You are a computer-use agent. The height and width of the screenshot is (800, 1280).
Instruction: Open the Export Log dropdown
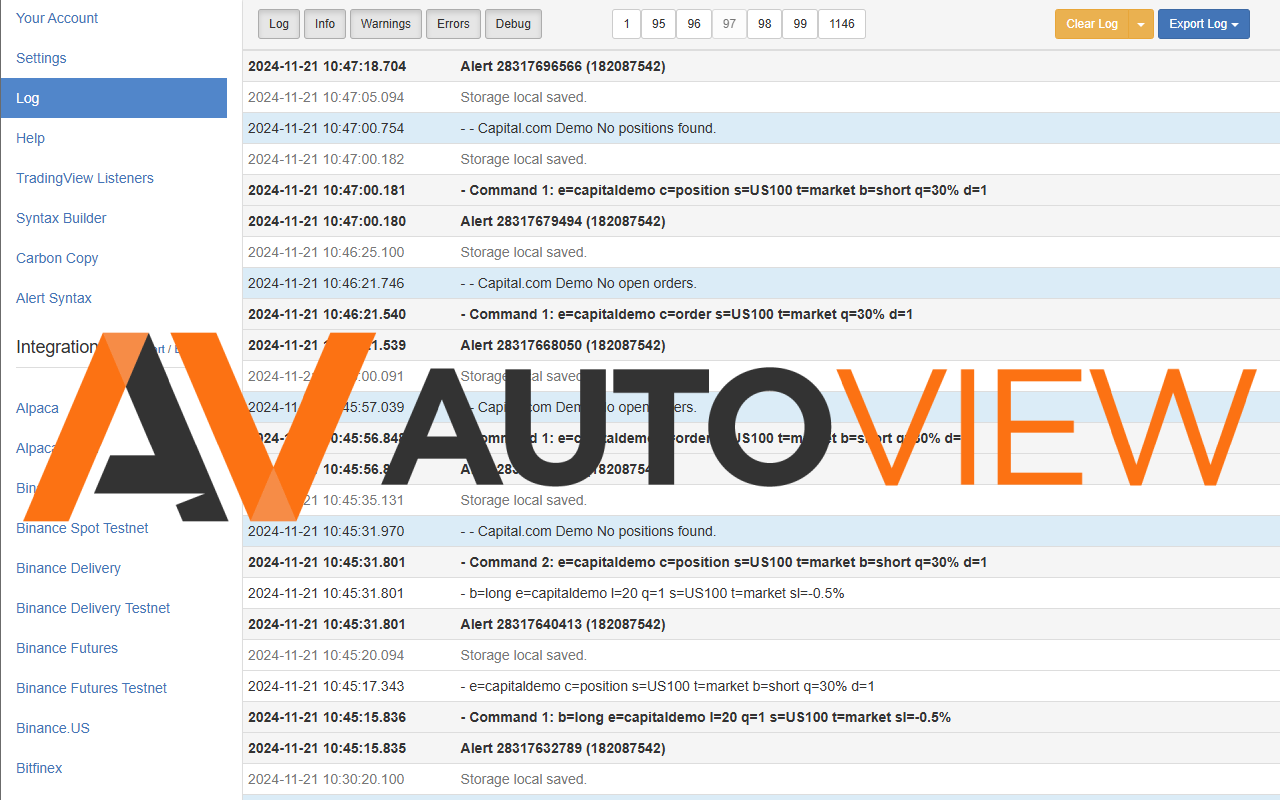[x=1203, y=23]
